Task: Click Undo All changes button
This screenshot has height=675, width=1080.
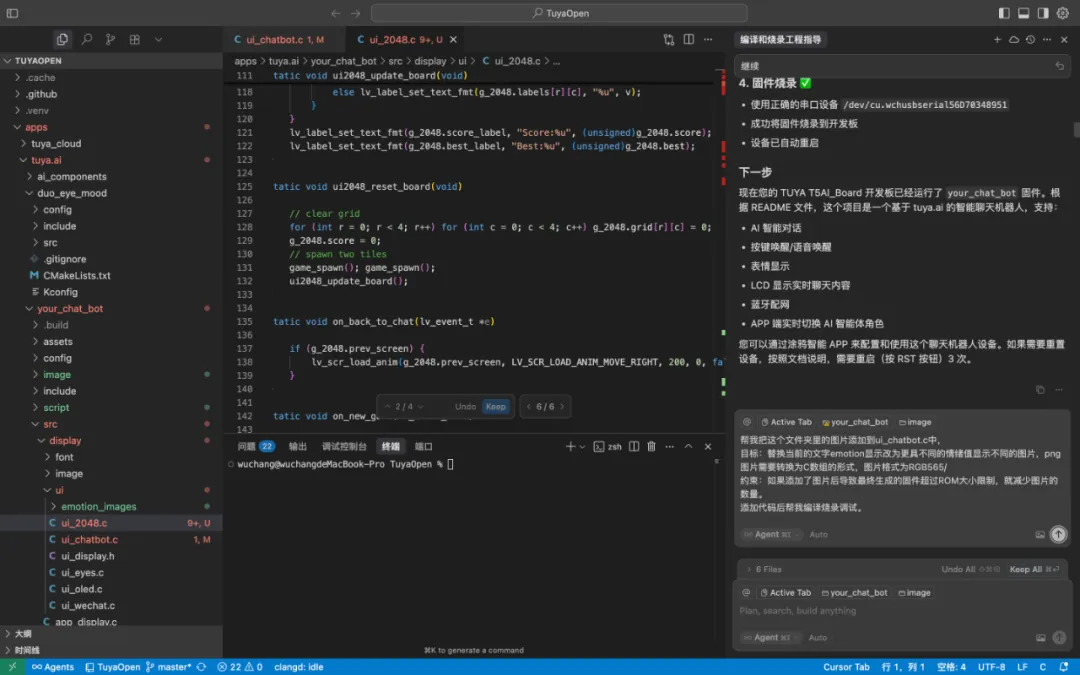Action: [970, 569]
